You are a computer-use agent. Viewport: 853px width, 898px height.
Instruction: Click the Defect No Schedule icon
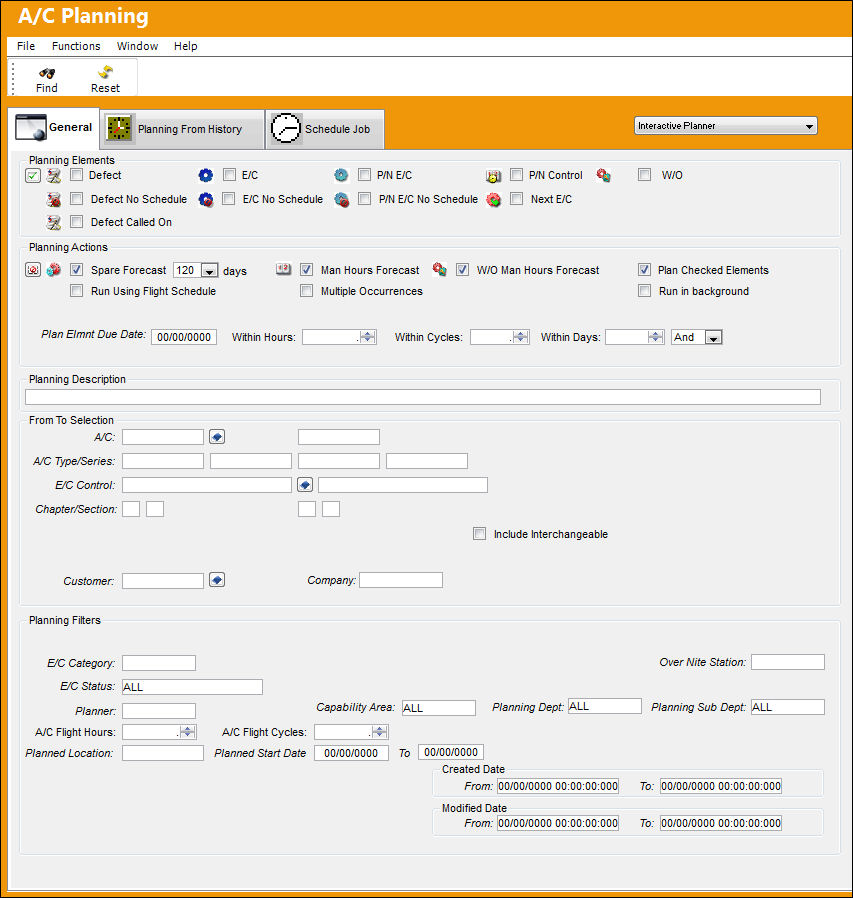[x=54, y=200]
